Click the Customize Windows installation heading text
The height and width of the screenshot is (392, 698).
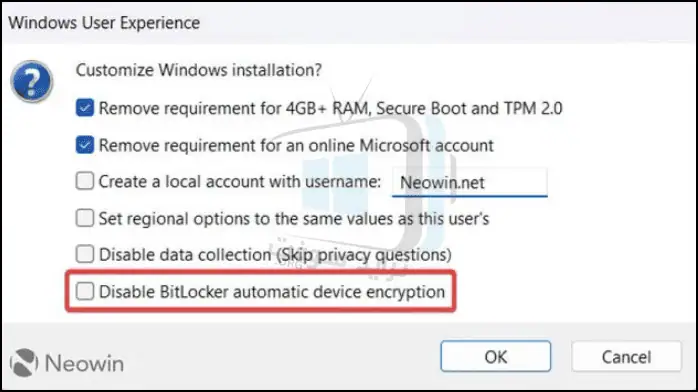tap(199, 70)
